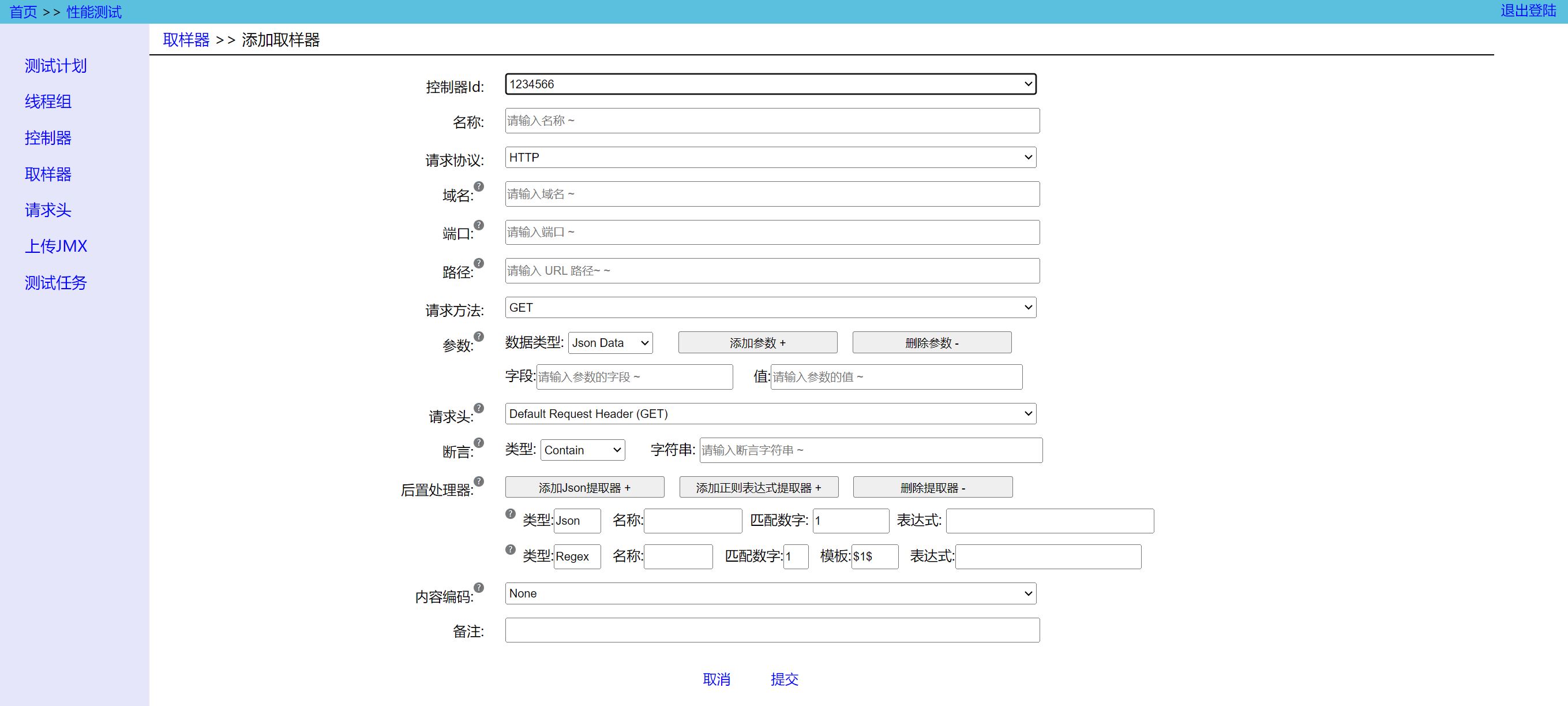Click question mark icon next to 路径
1568x706 pixels.
coord(479,263)
